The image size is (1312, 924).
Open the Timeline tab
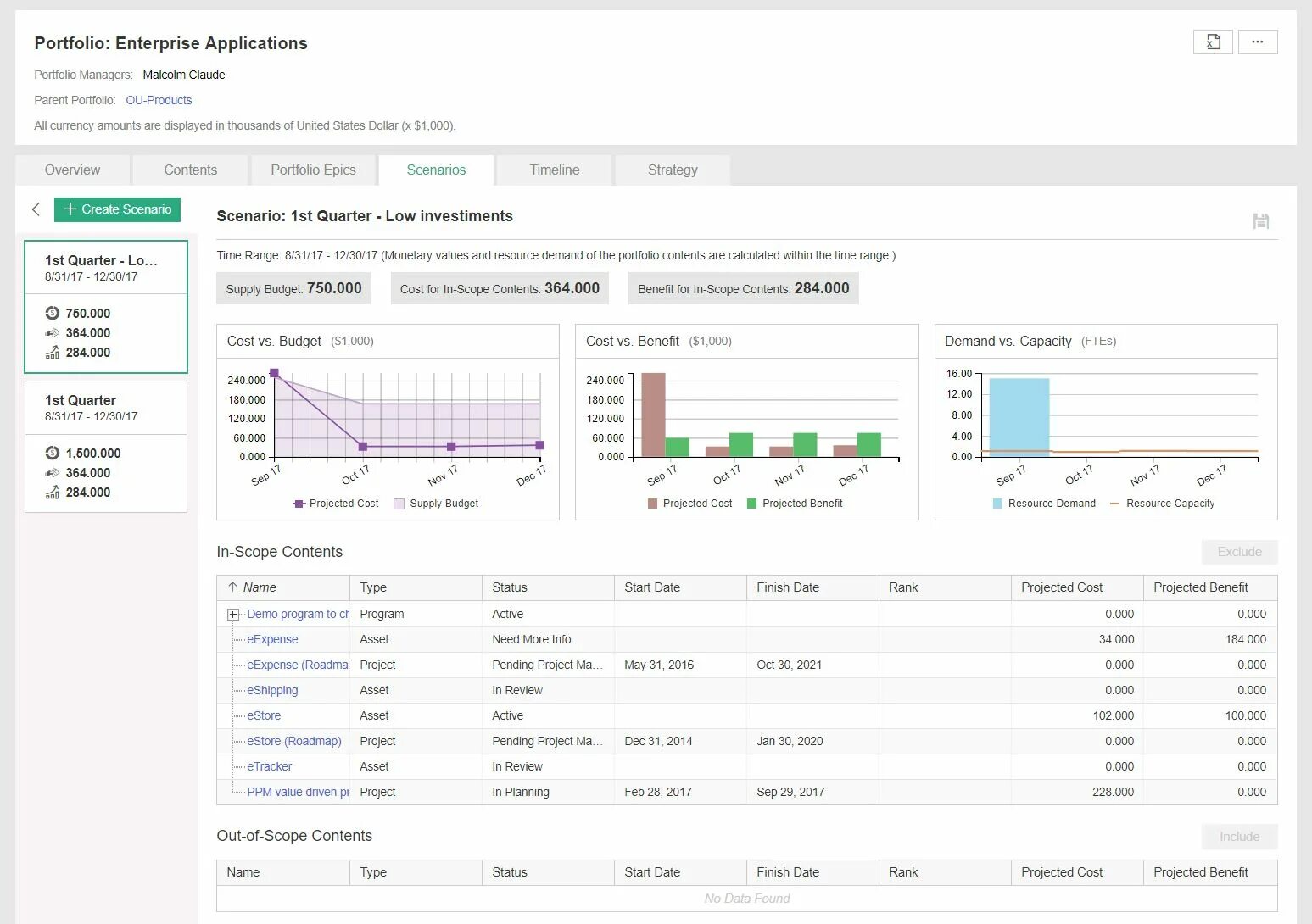pos(555,170)
